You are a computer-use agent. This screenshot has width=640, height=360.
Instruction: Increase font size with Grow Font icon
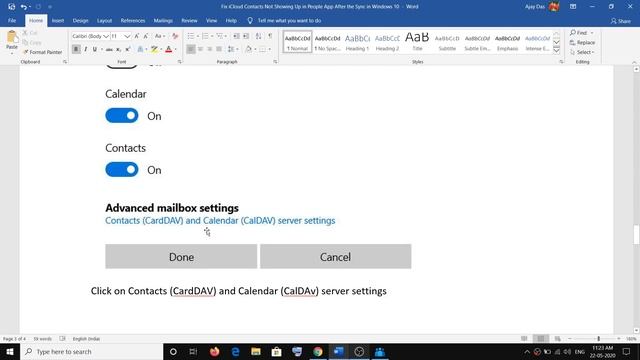click(137, 36)
